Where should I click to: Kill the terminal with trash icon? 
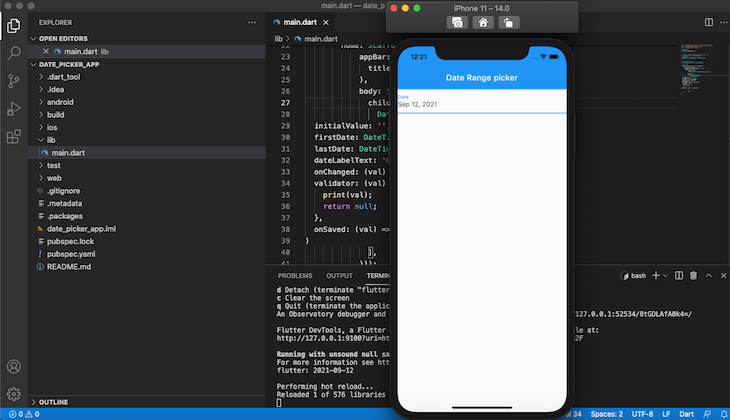[693, 275]
